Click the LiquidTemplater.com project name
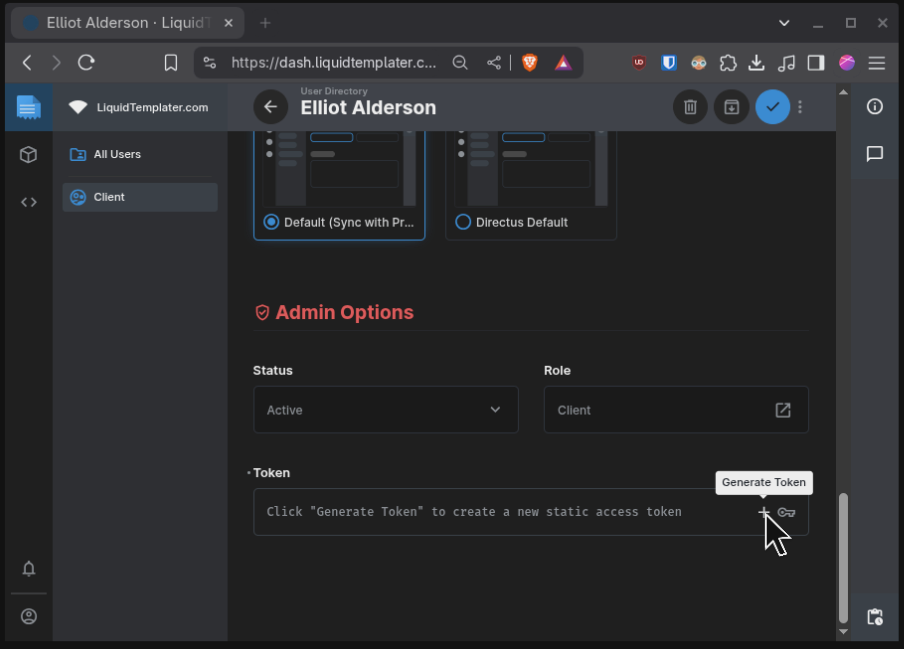This screenshot has width=904, height=649. 152,107
